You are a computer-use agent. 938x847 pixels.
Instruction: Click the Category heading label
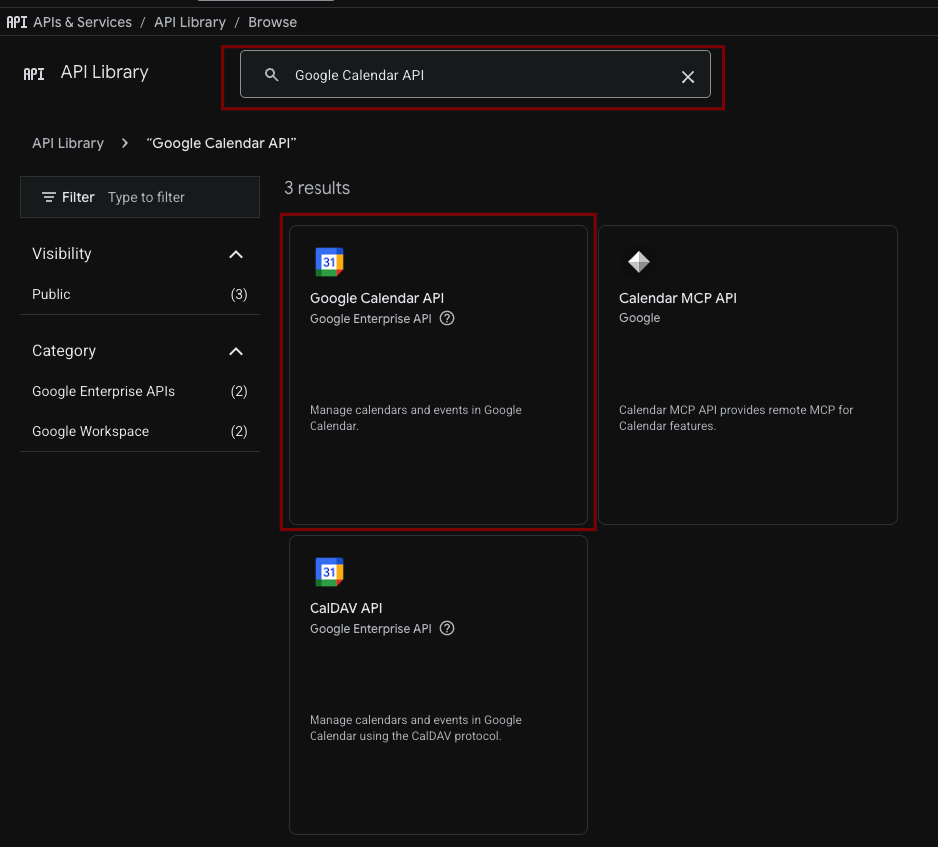click(x=64, y=351)
